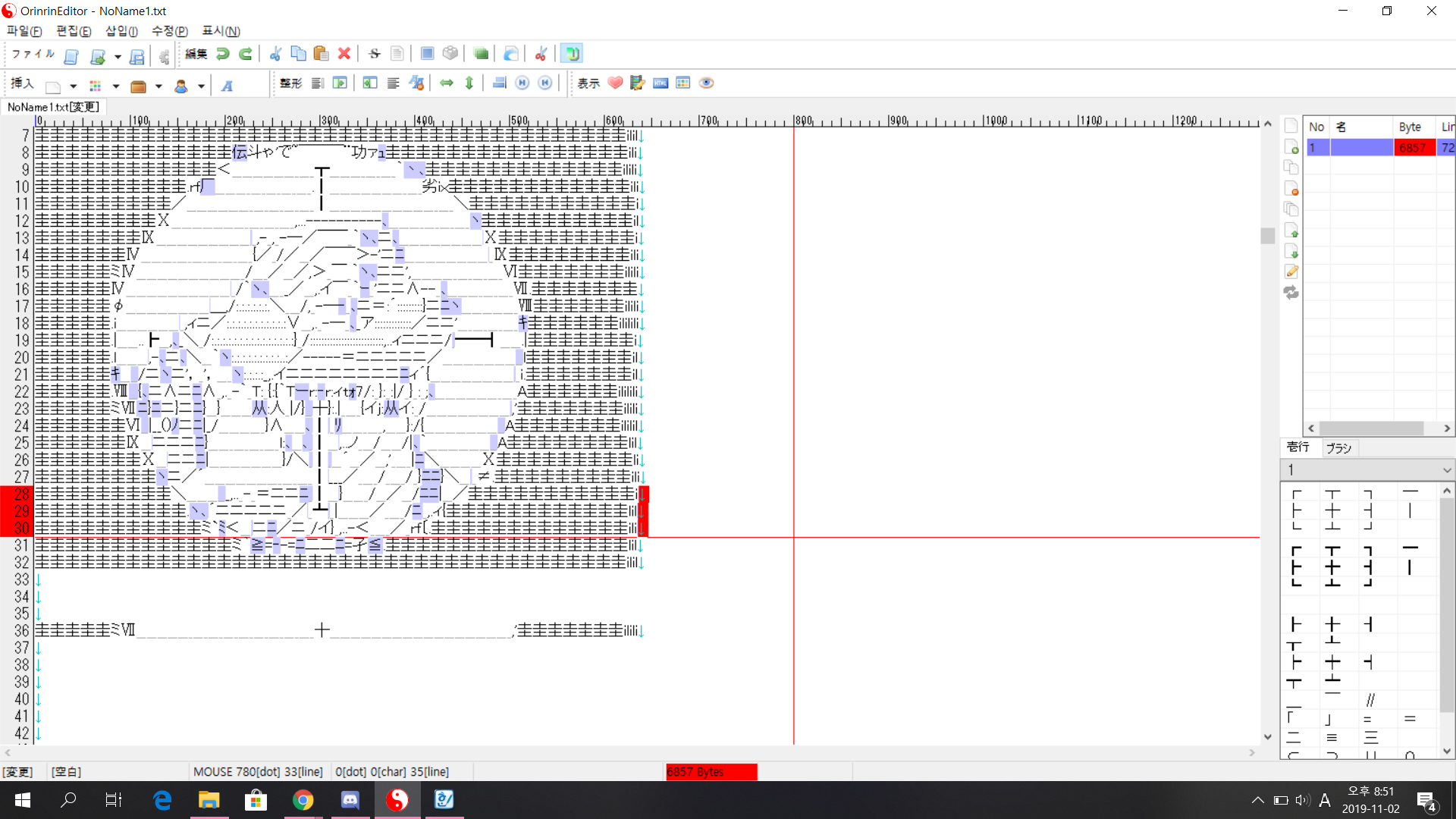Expand the color grid palette dropdown arrow

coord(116,86)
